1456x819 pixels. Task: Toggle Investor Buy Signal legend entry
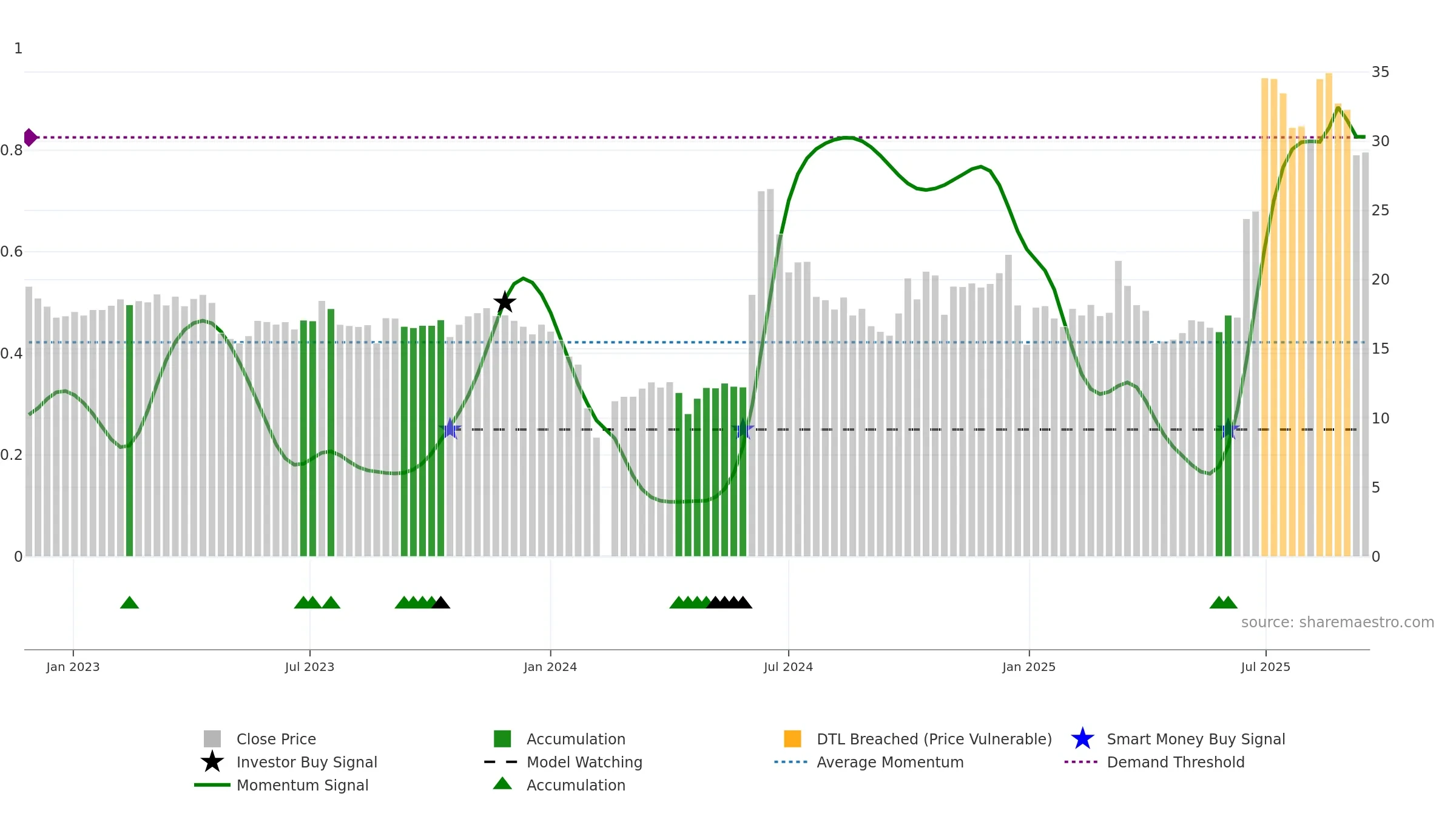(289, 762)
